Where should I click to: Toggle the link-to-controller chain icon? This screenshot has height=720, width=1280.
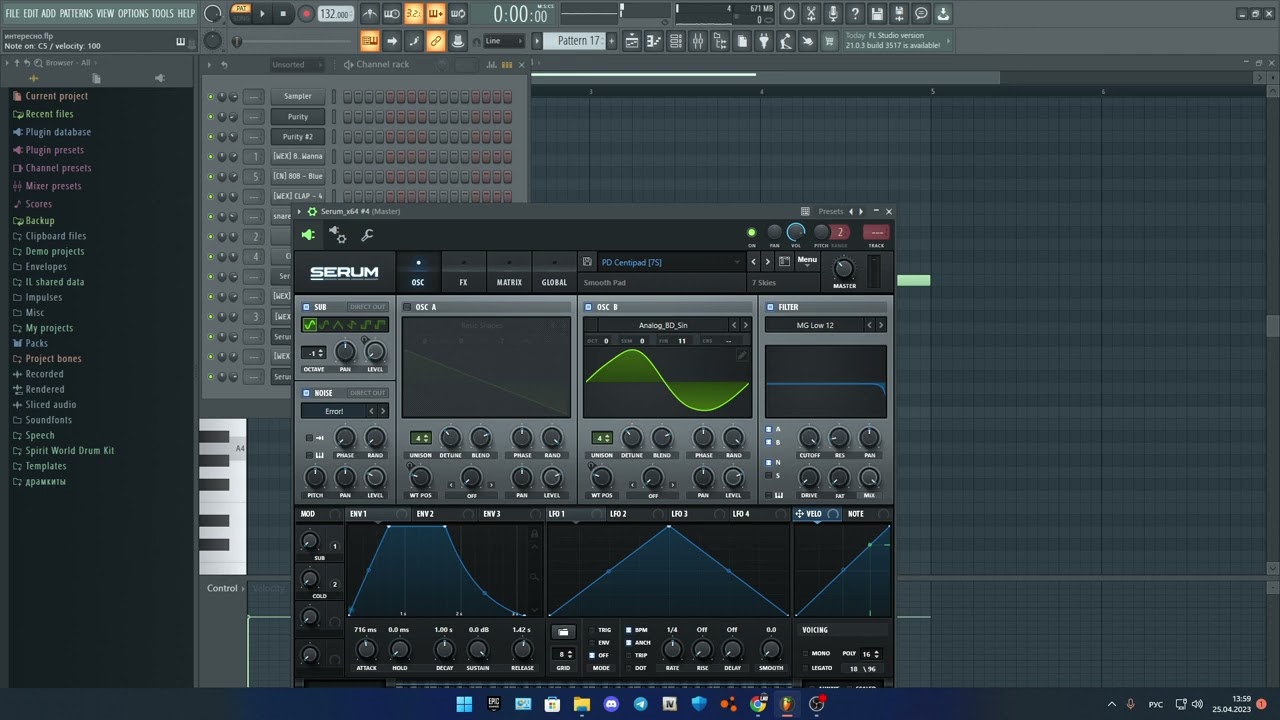436,41
